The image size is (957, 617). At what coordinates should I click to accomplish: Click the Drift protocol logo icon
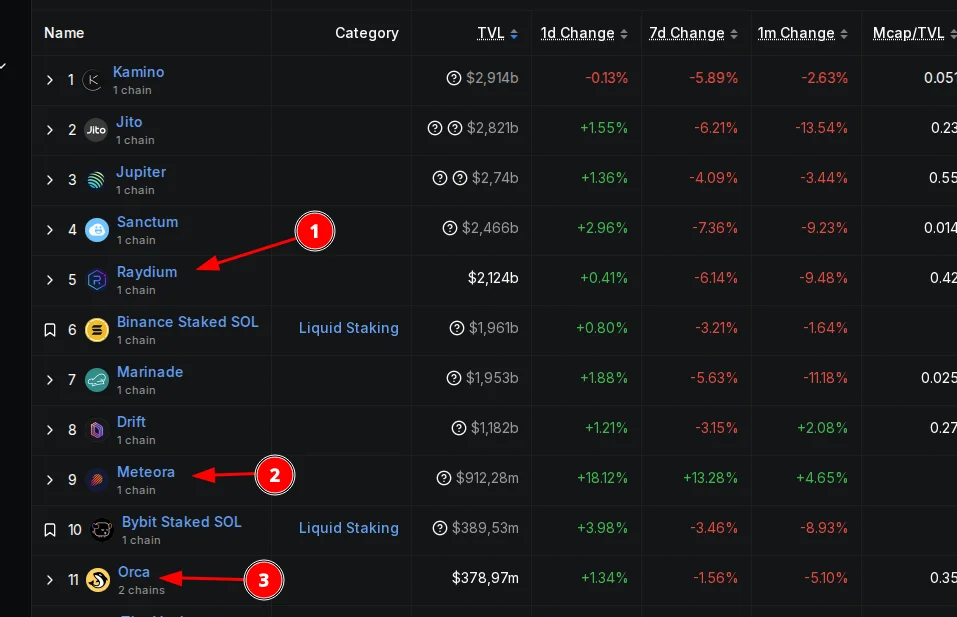(x=97, y=430)
